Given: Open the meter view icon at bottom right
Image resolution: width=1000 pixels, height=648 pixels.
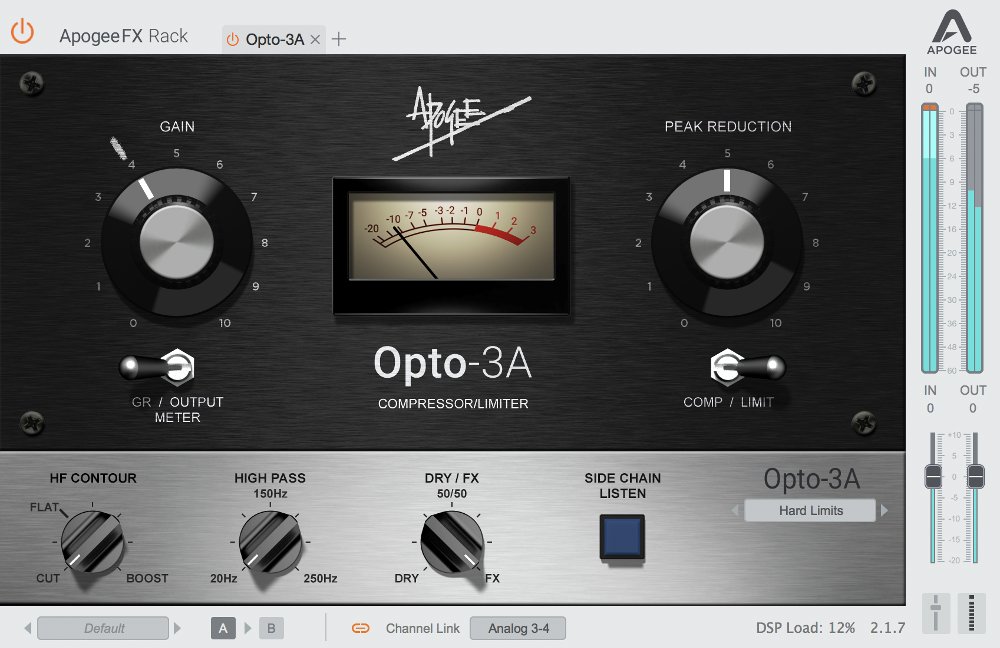Looking at the screenshot, I should (x=971, y=612).
